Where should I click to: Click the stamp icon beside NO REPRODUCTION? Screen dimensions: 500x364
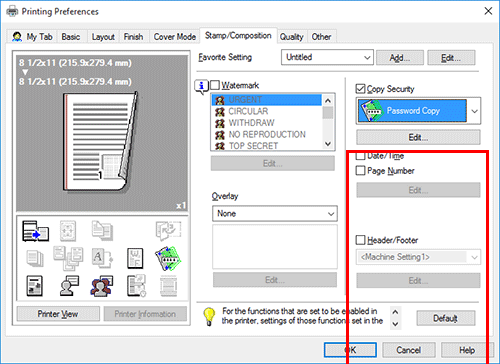tap(220, 135)
